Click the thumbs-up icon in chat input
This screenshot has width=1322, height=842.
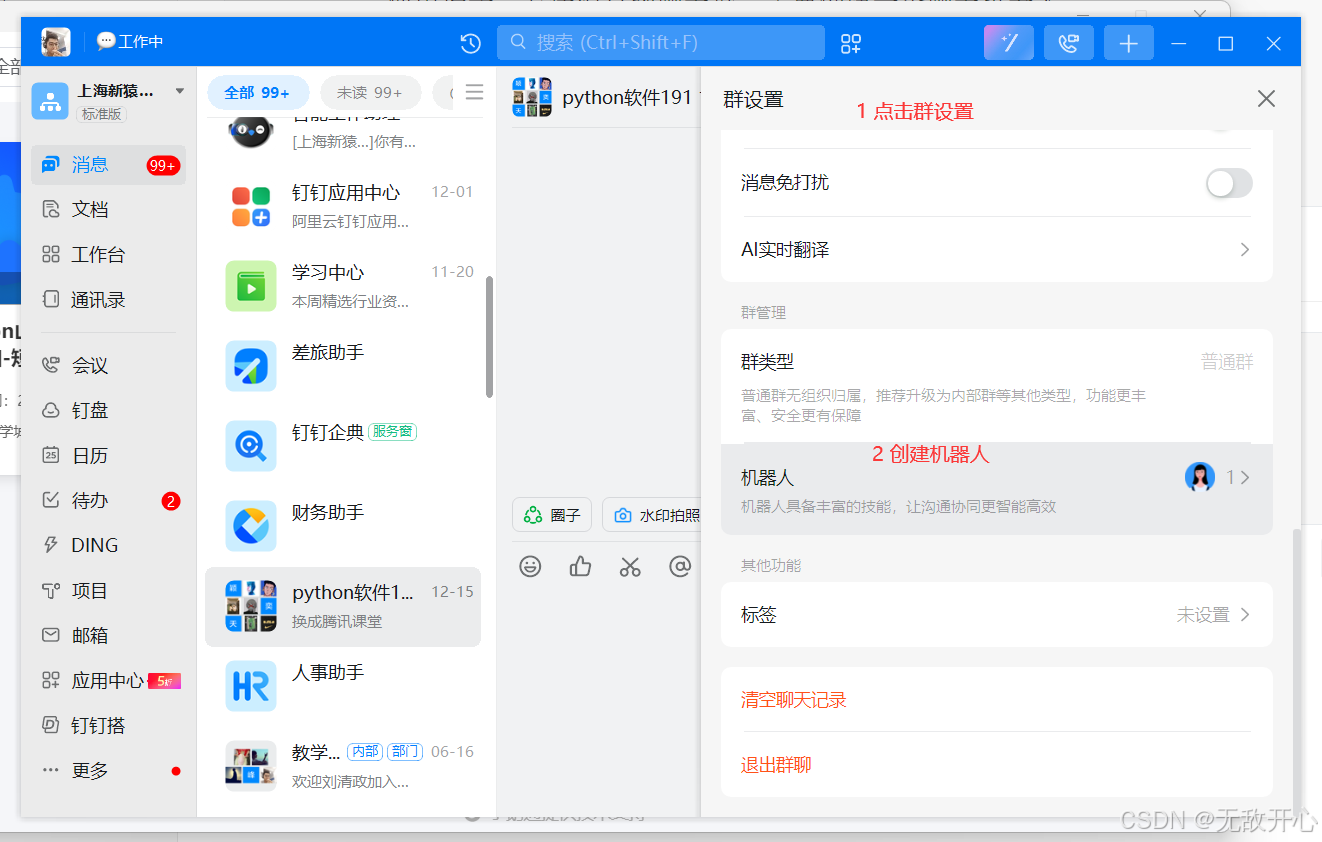pos(580,567)
